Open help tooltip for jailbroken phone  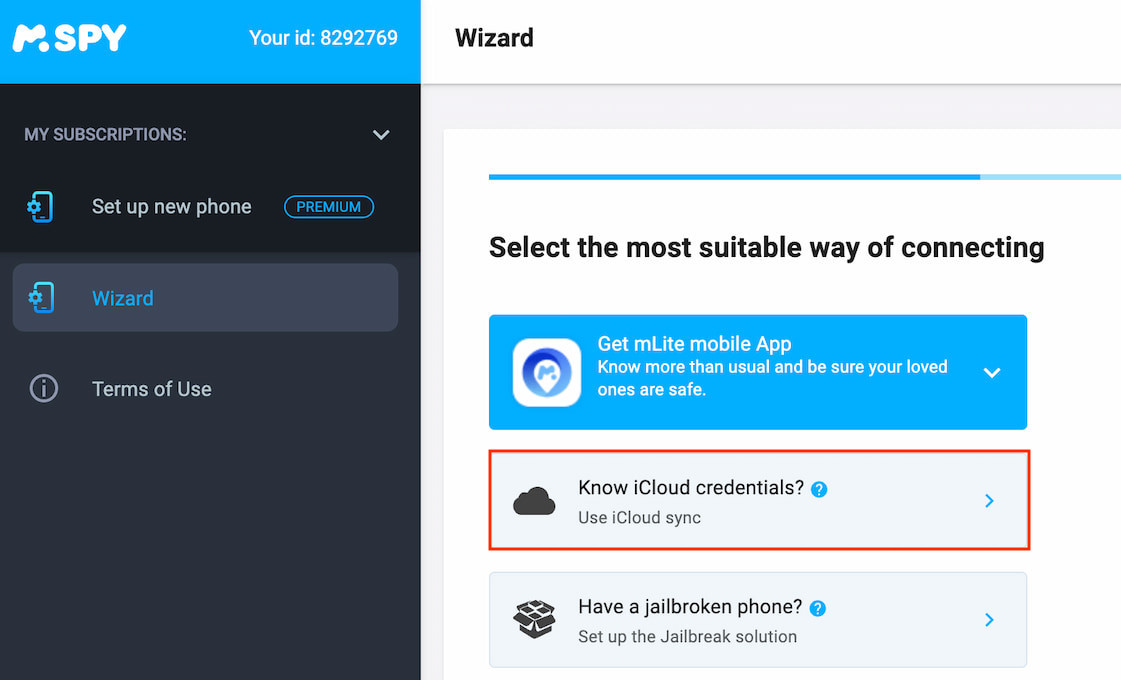point(817,608)
